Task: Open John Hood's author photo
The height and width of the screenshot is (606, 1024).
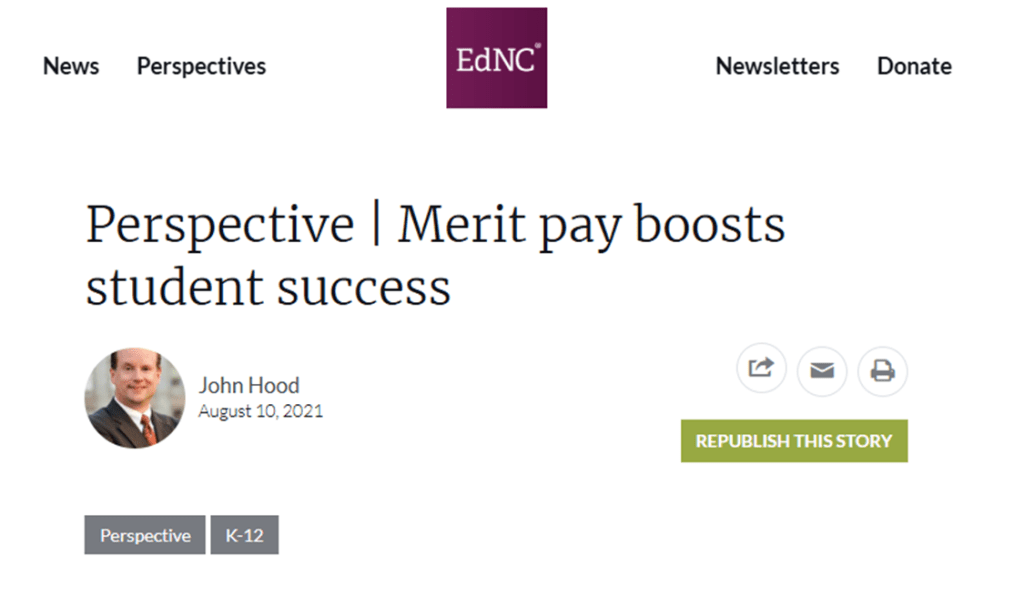Action: [135, 398]
